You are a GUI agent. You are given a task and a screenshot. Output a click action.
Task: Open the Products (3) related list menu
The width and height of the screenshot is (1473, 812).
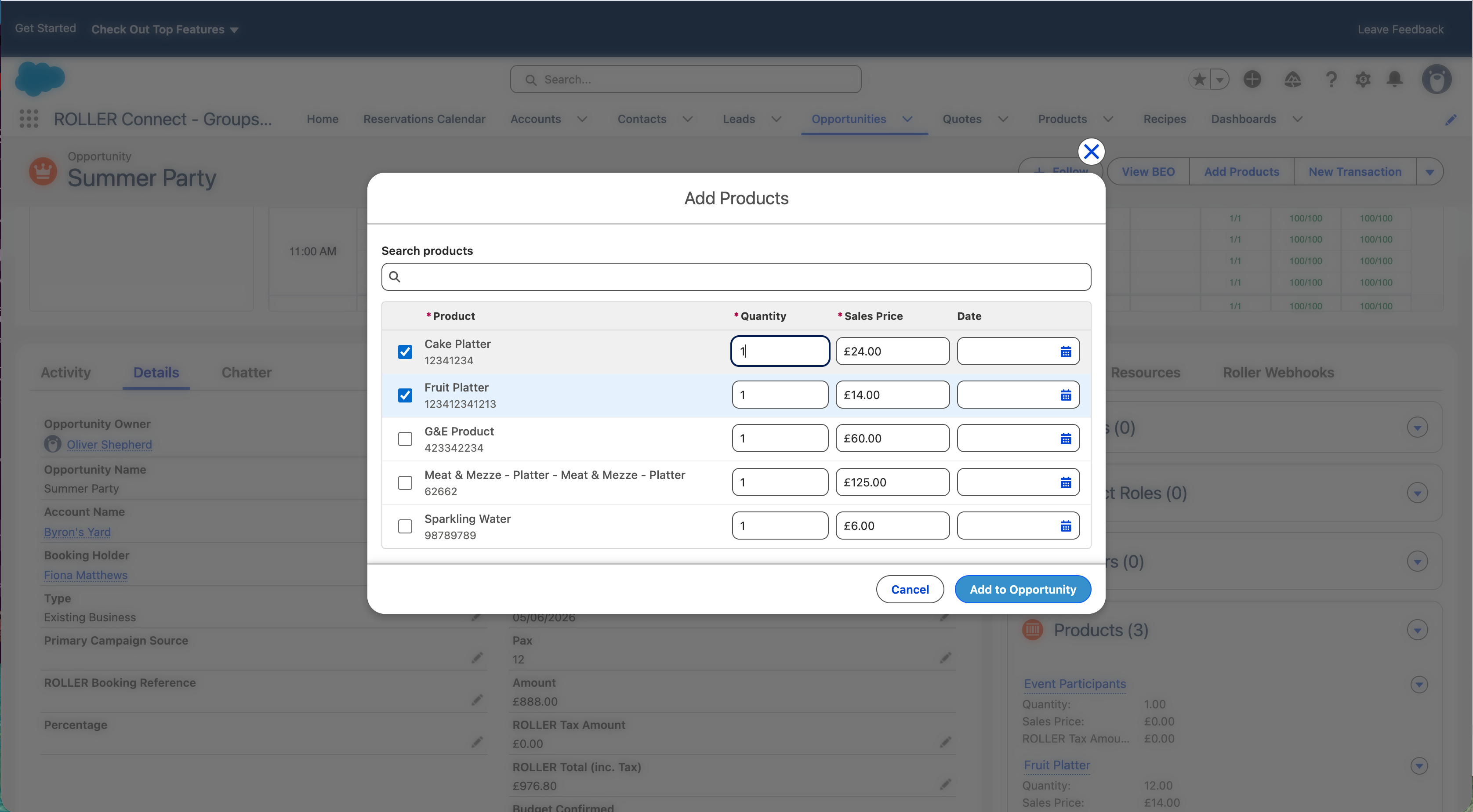[1417, 630]
